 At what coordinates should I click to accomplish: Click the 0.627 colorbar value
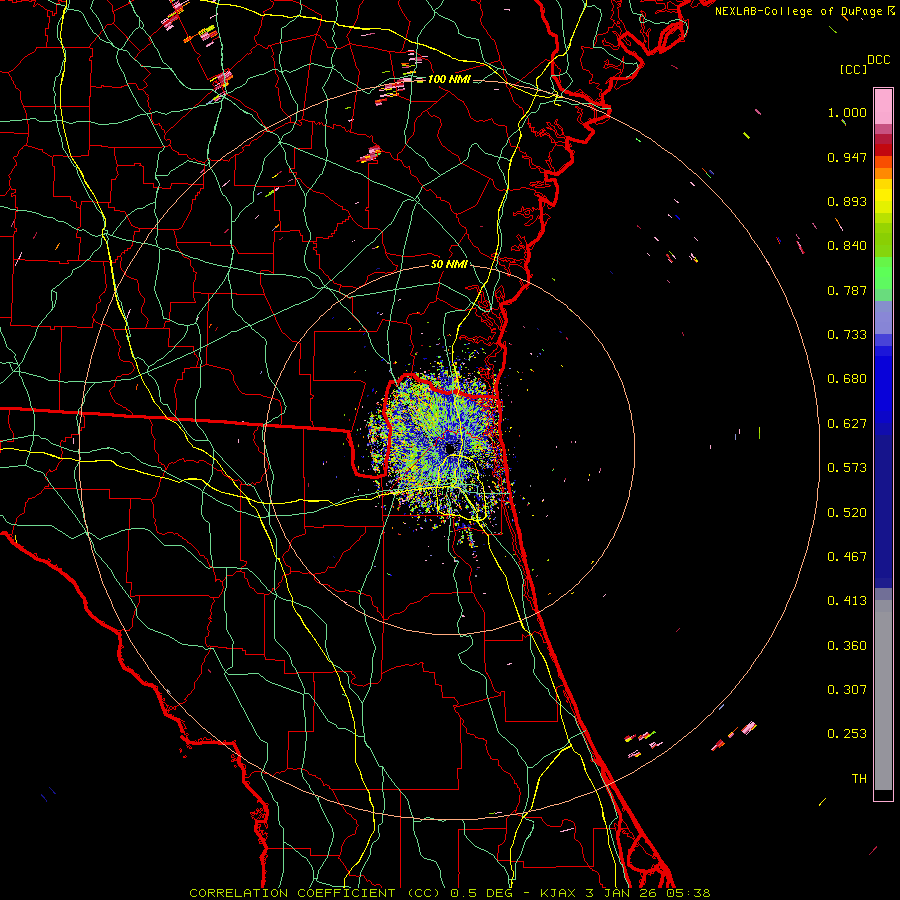coord(847,424)
